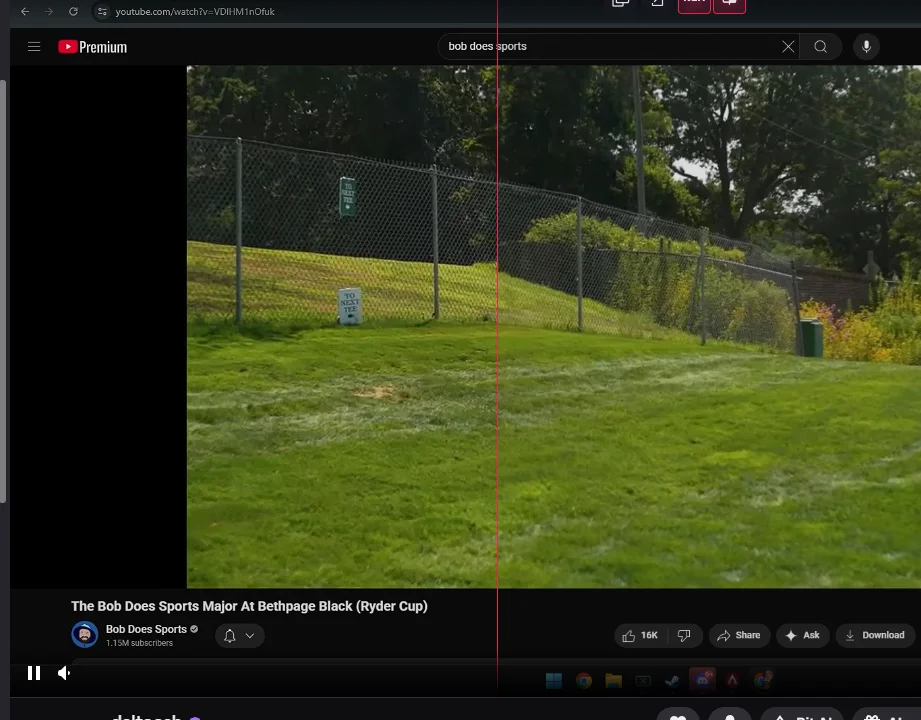Screen dimensions: 921x720
Task: Open File Explorer from the taskbar
Action: [613, 681]
